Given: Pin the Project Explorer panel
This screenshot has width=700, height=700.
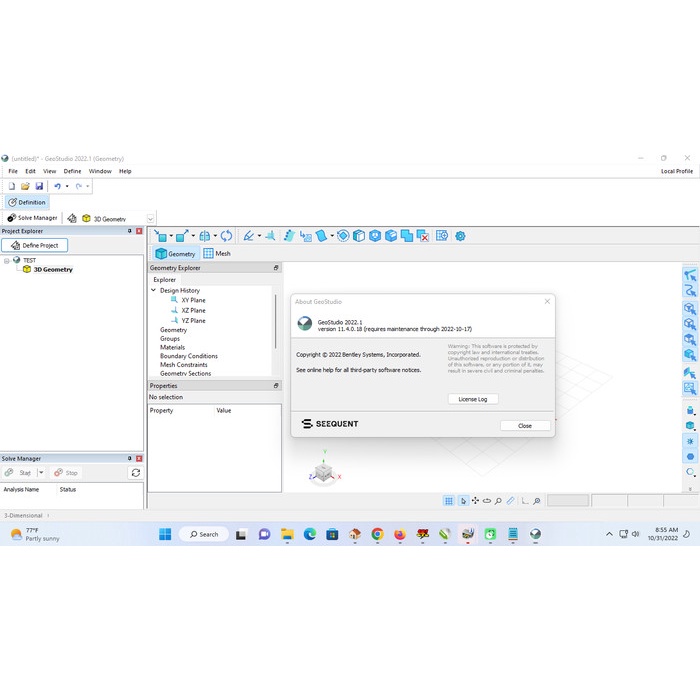Looking at the screenshot, I should [129, 231].
